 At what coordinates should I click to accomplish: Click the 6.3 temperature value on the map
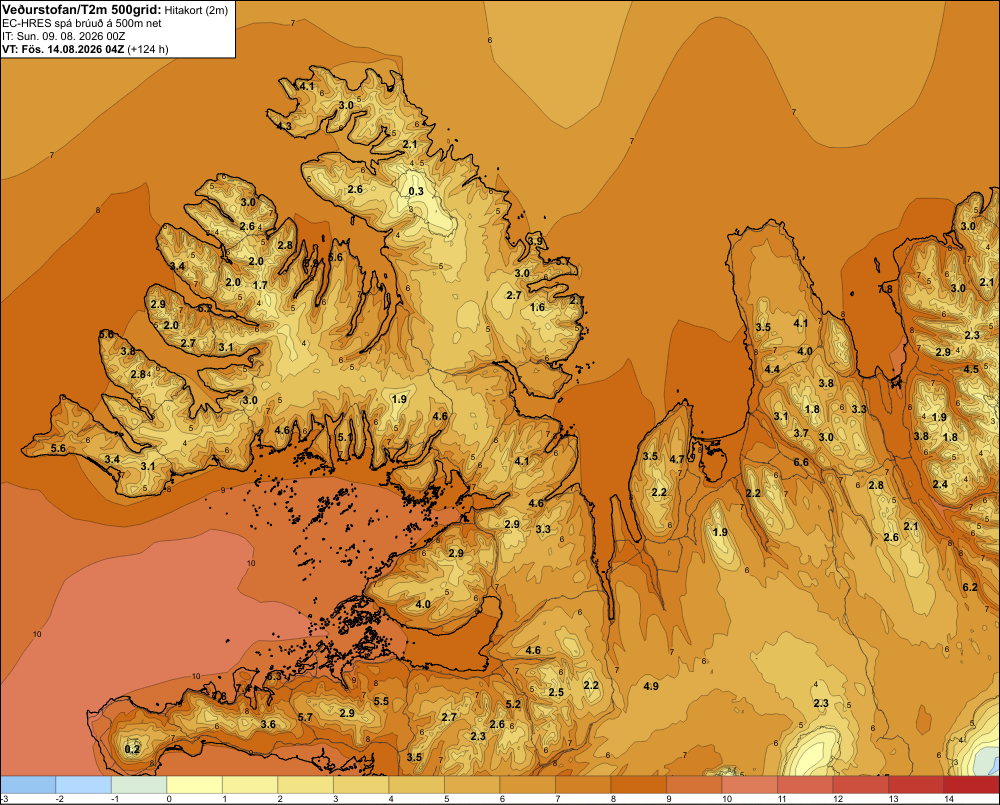274,676
